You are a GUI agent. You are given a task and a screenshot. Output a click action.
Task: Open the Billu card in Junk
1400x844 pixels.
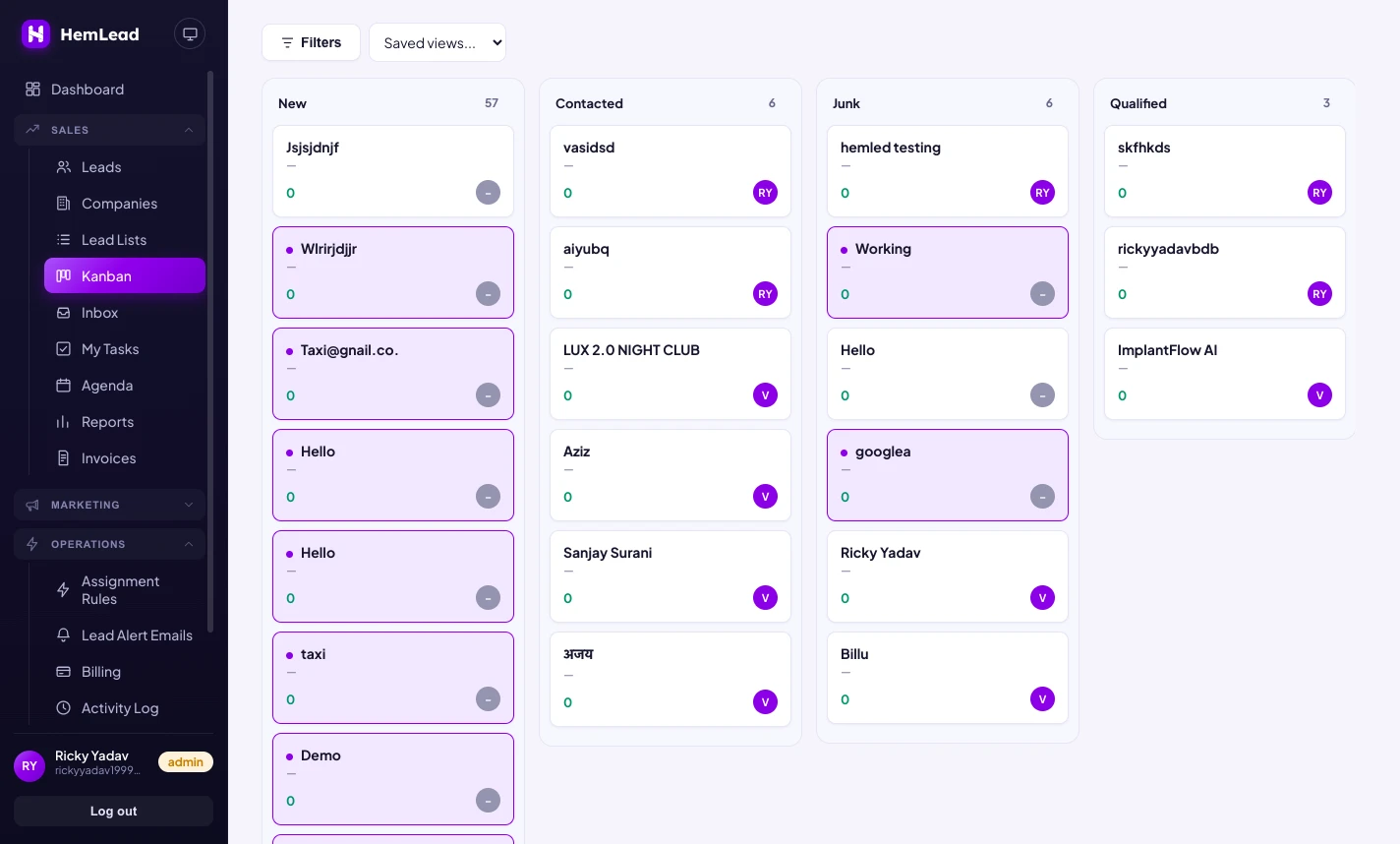(x=948, y=678)
